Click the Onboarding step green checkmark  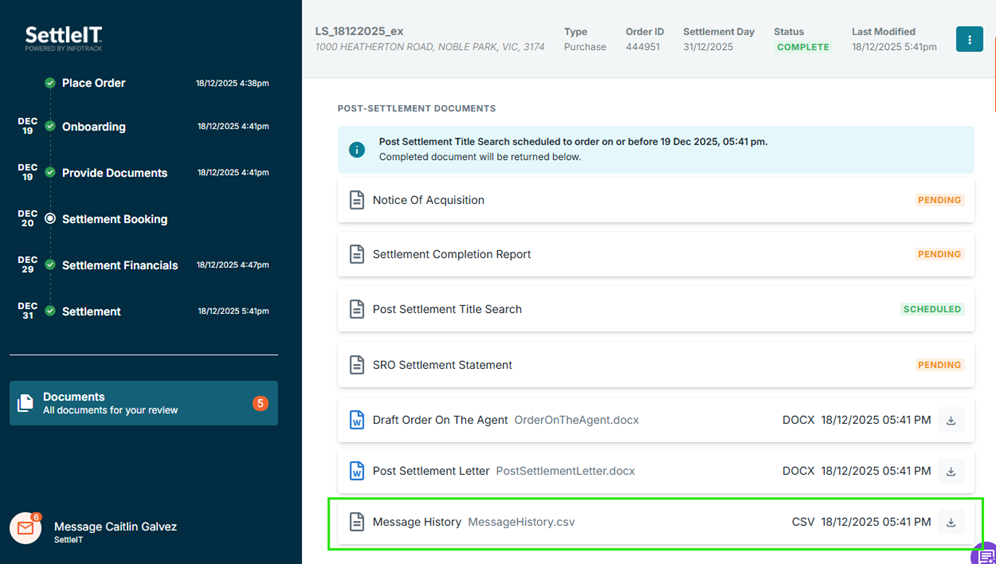coord(50,127)
